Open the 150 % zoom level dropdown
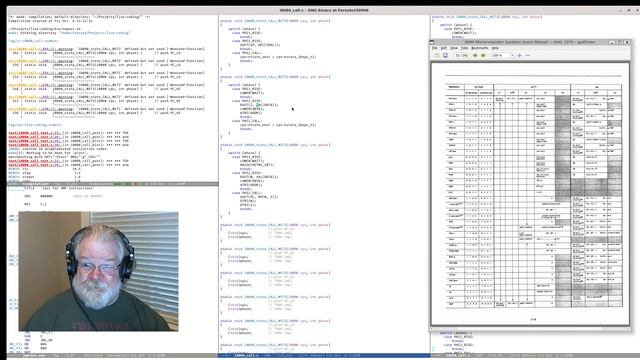 [x=502, y=55]
